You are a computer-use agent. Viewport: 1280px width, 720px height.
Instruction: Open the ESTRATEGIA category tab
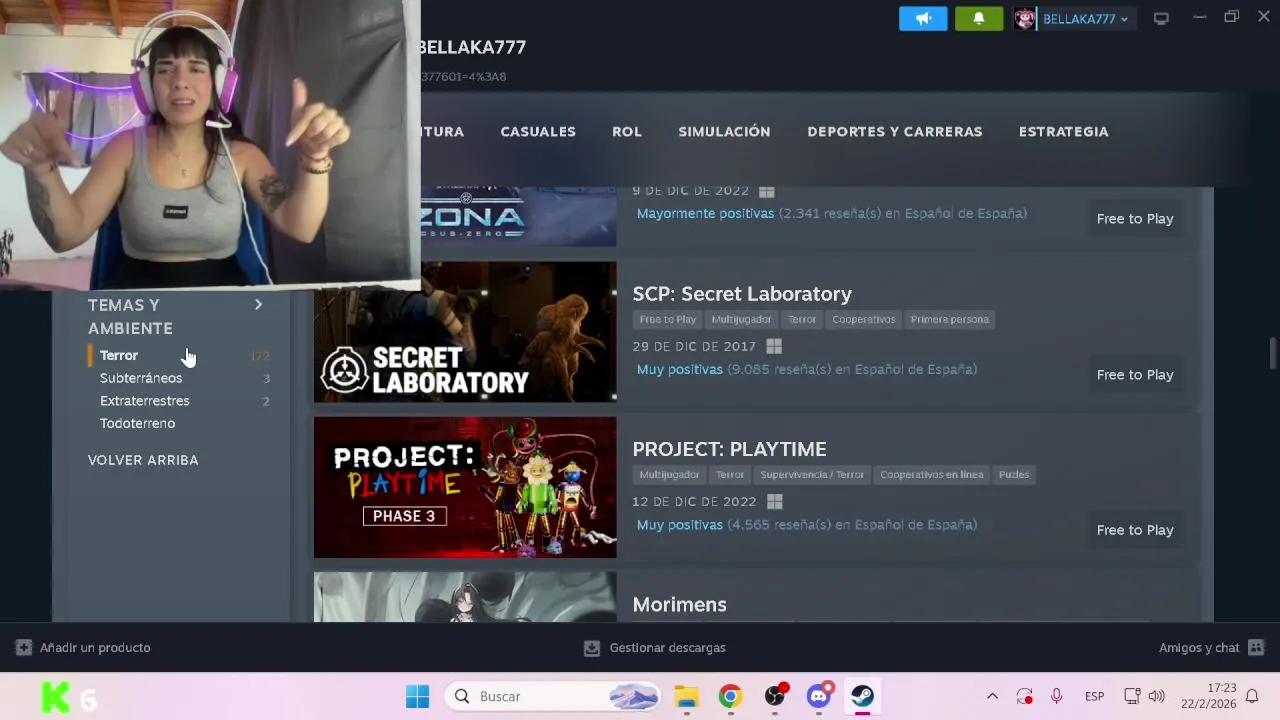coord(1063,131)
